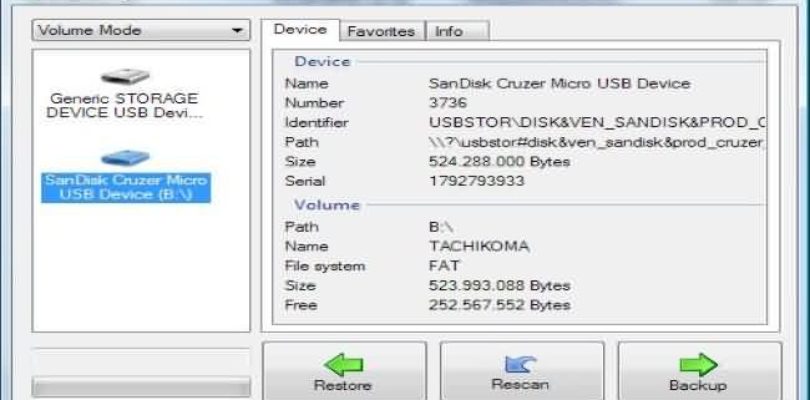Click the serial value 1792793933
The image size is (810, 400).
tap(476, 181)
